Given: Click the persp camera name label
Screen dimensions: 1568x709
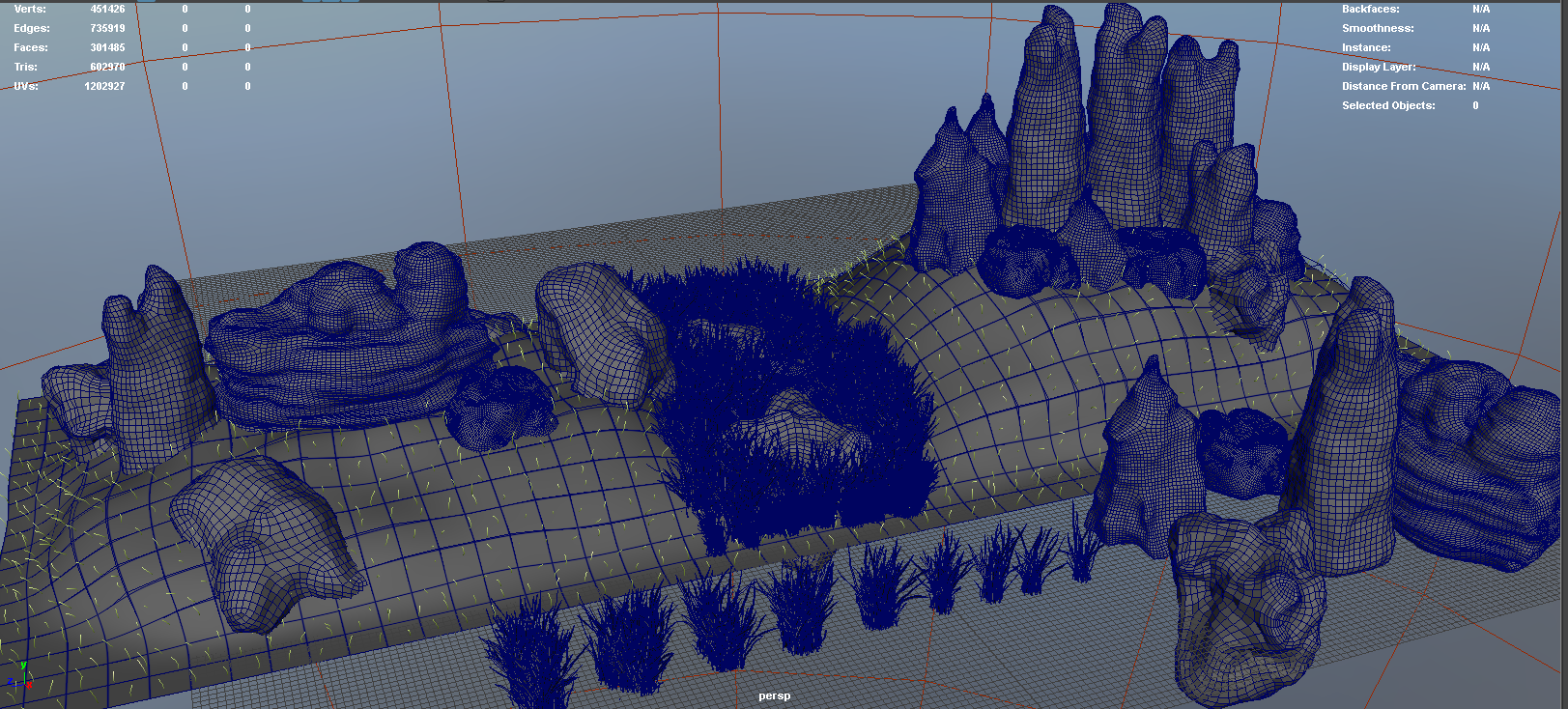Looking at the screenshot, I should click(774, 695).
